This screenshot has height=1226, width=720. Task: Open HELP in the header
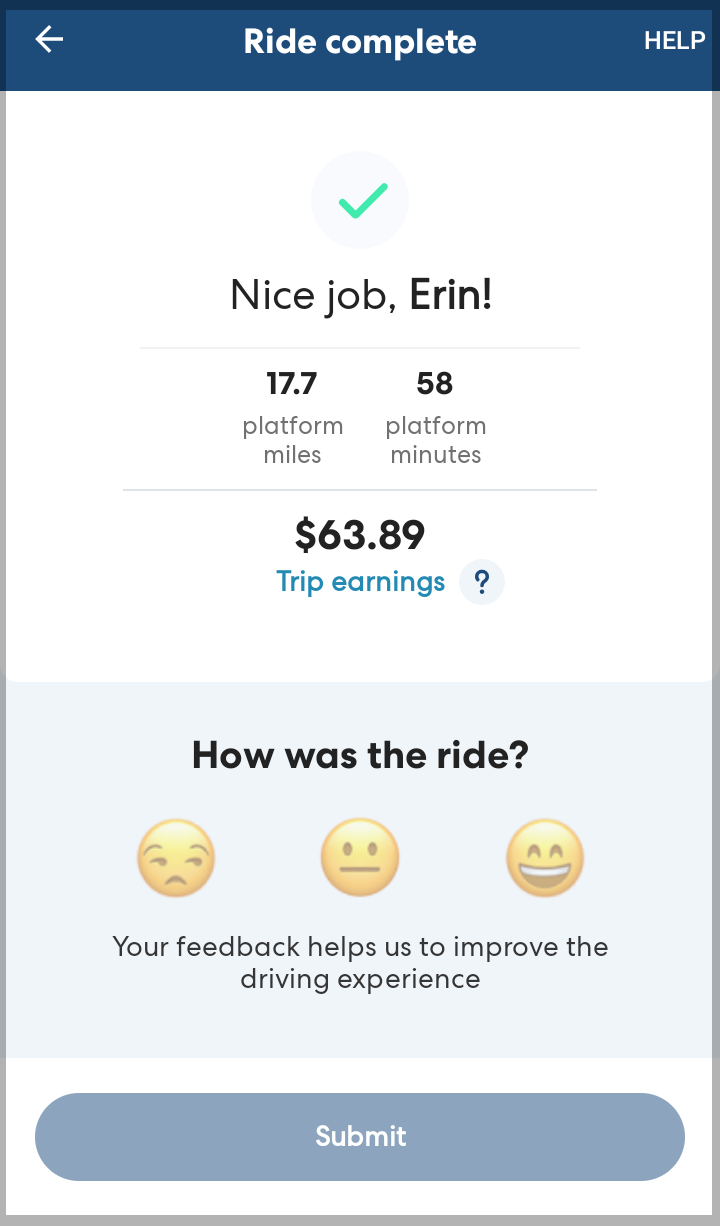675,41
